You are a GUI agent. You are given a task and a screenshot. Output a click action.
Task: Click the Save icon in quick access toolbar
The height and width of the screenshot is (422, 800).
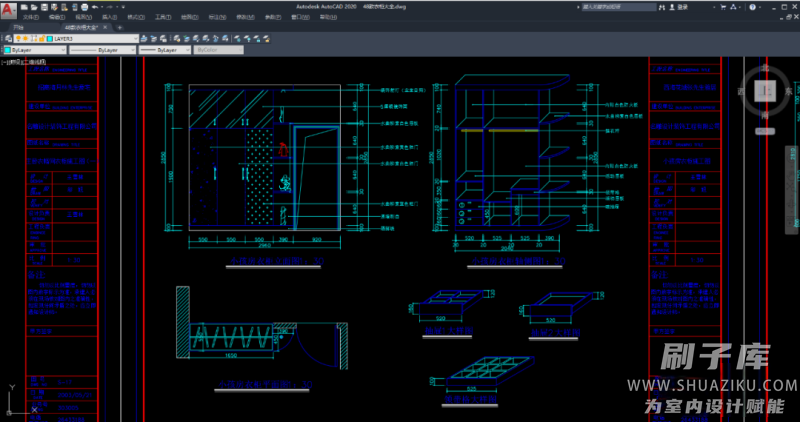pyautogui.click(x=46, y=6)
